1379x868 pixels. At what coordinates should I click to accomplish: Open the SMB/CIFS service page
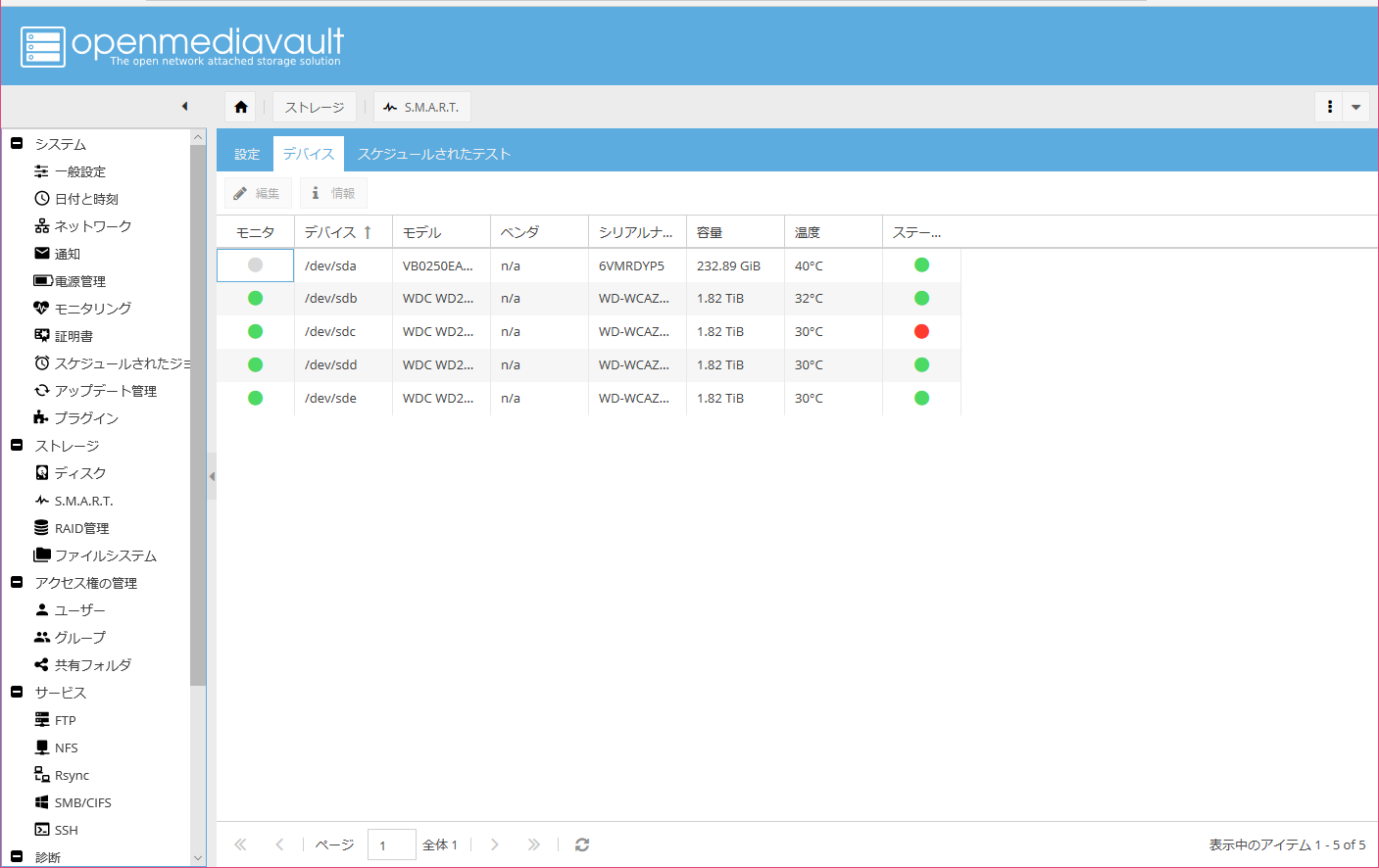point(82,802)
